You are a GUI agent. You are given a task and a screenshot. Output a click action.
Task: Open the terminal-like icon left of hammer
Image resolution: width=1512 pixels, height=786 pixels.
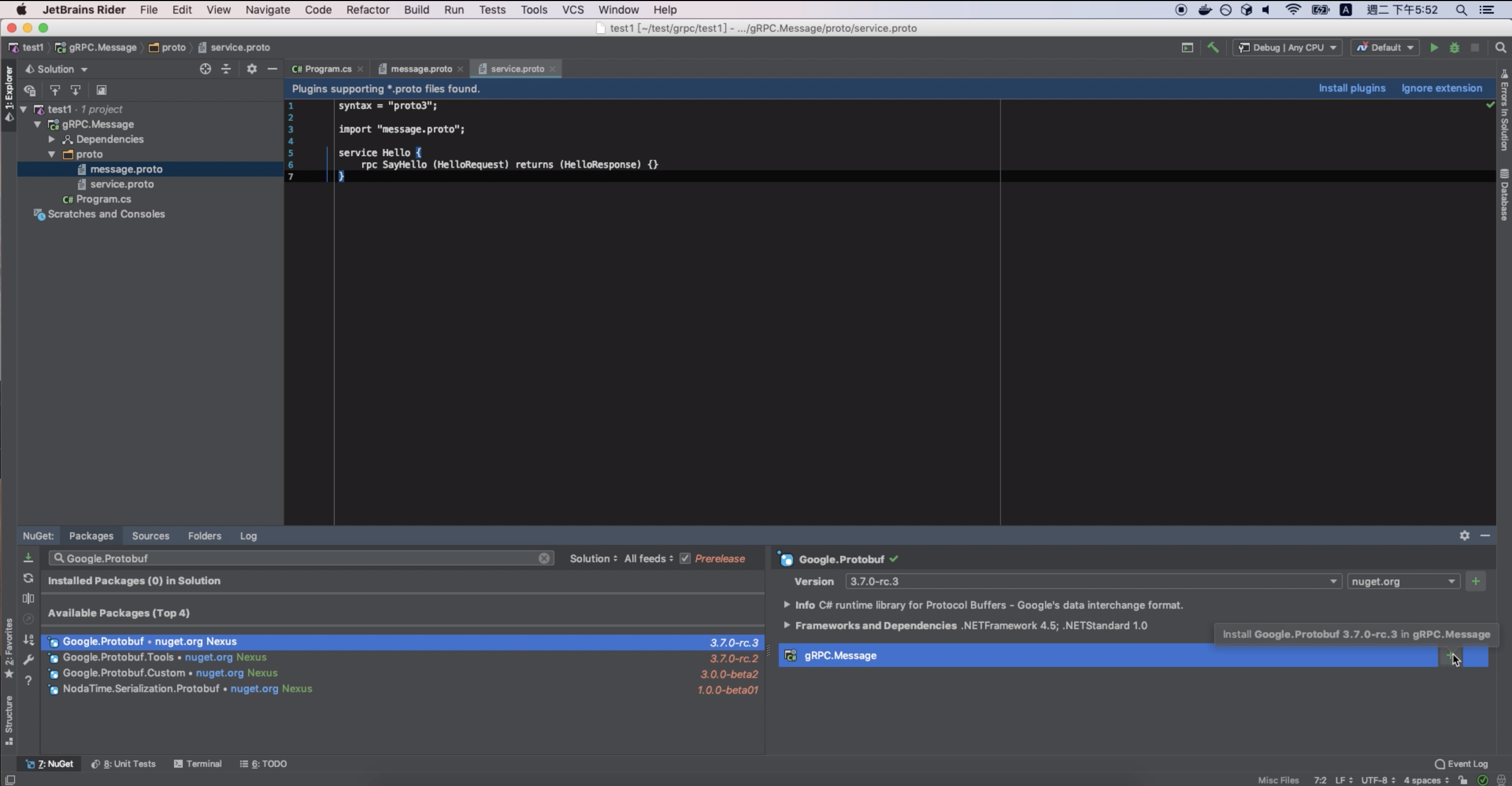pyautogui.click(x=1188, y=48)
